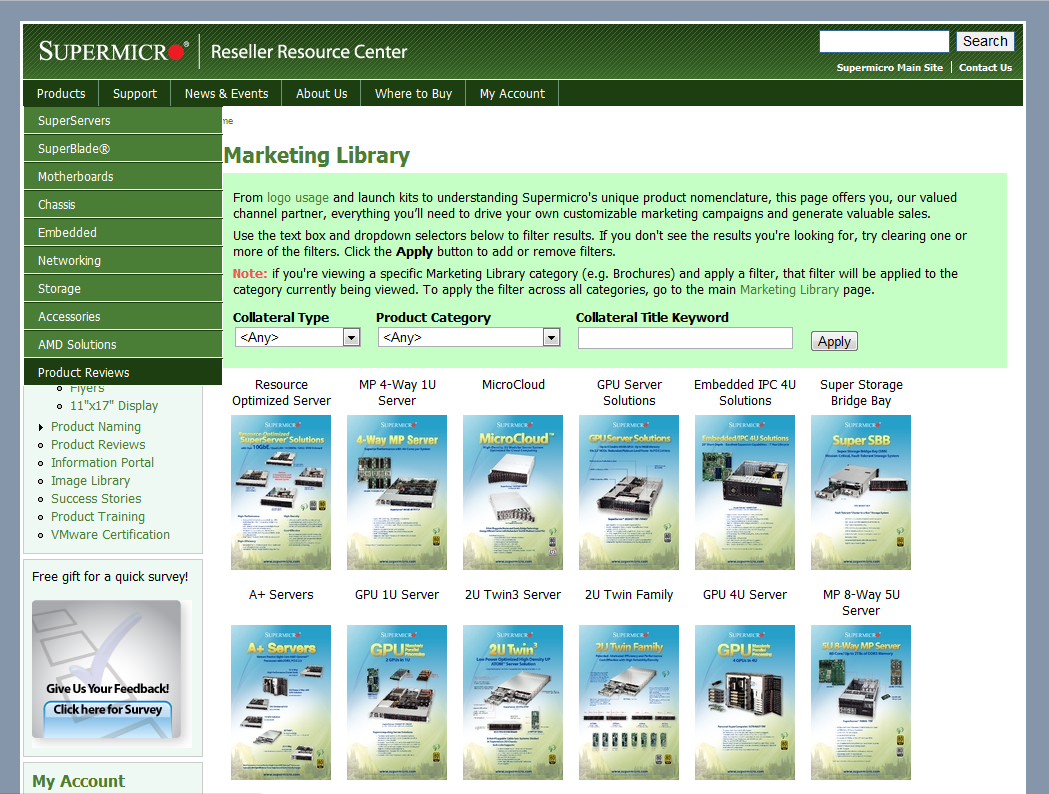1049x794 pixels.
Task: Visit the Supermicro Main Site link
Action: [889, 68]
